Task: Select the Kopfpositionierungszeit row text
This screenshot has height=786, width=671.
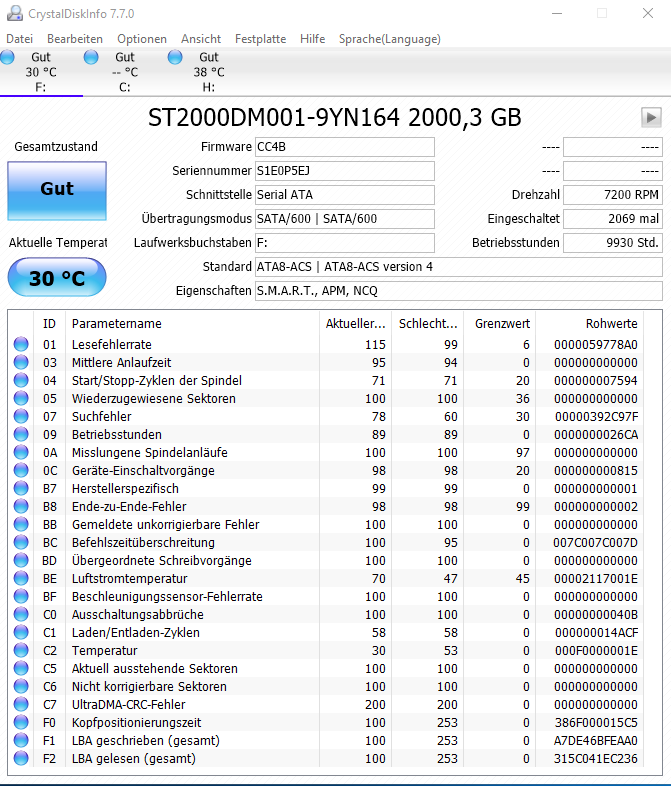Action: click(x=136, y=723)
